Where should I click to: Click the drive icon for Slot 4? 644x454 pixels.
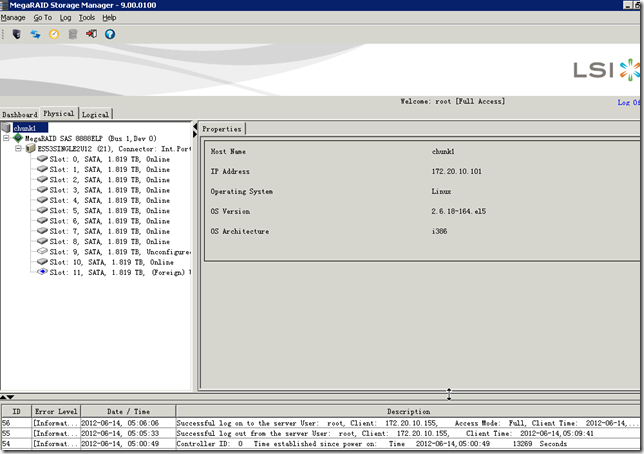[42, 200]
